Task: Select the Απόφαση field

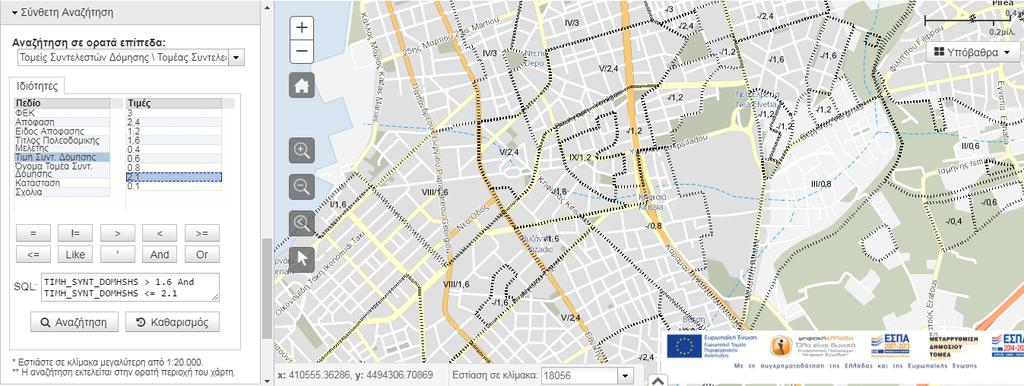Action: [x=62, y=122]
